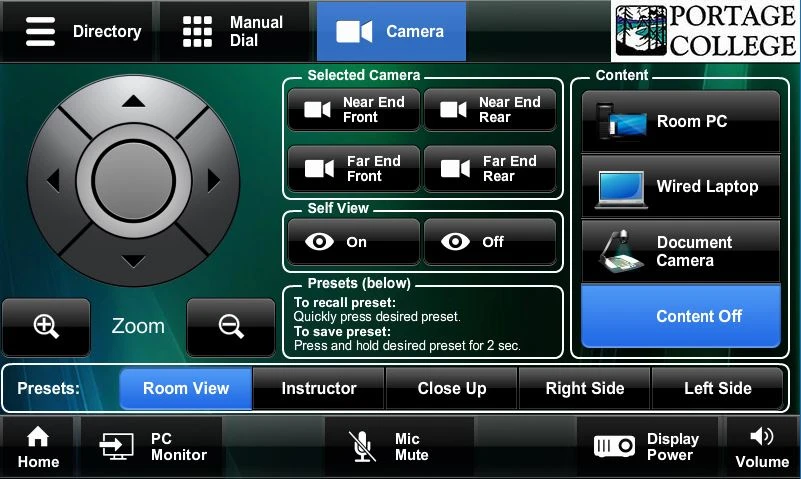801x479 pixels.
Task: Recall the Close Up preset
Action: [x=452, y=389]
